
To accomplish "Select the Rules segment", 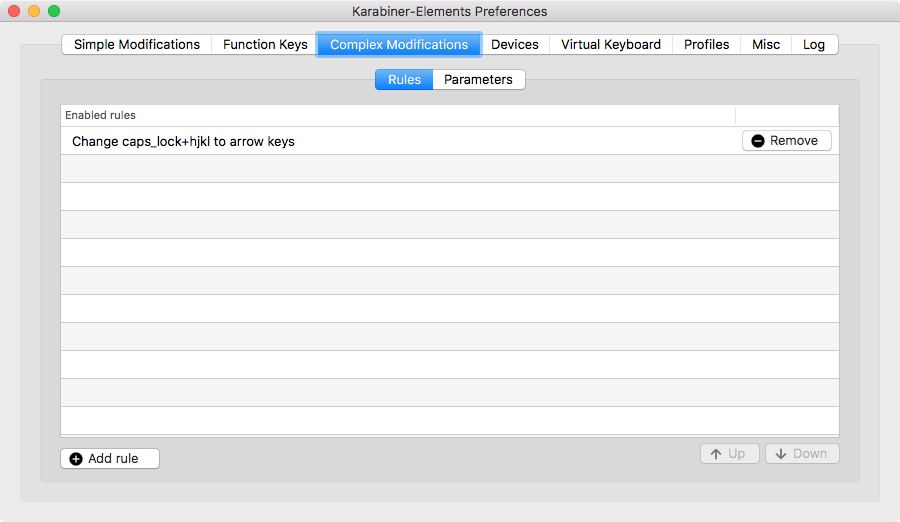I will tap(404, 79).
